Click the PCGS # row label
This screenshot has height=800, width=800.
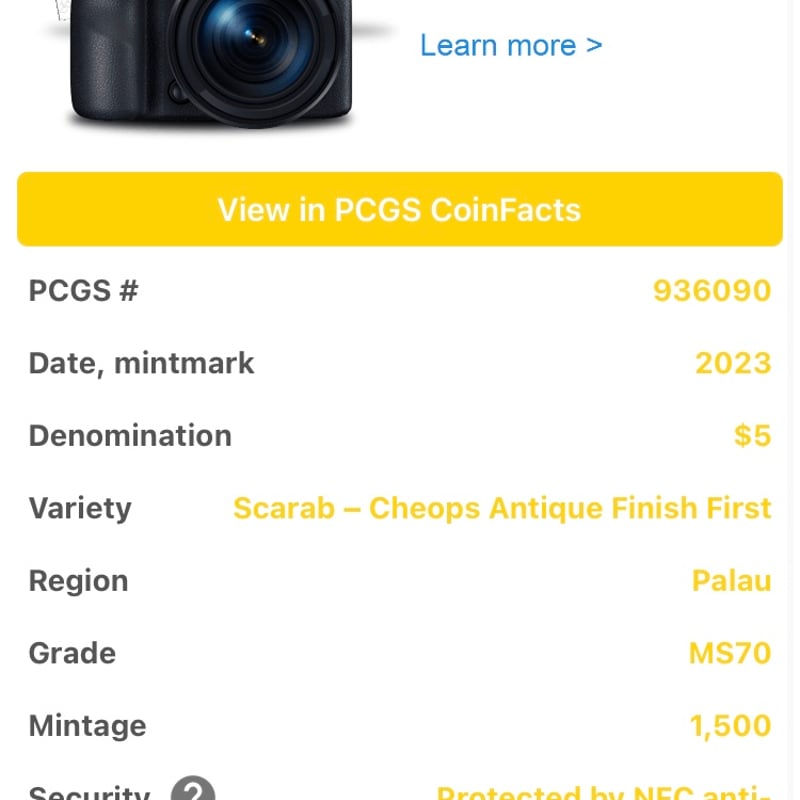[x=84, y=290]
